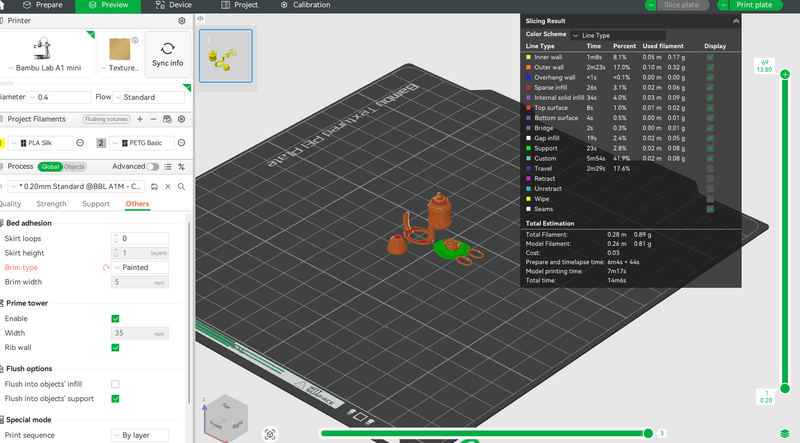
Task: Open the Brim type Painted dropdown
Action: pyautogui.click(x=140, y=267)
